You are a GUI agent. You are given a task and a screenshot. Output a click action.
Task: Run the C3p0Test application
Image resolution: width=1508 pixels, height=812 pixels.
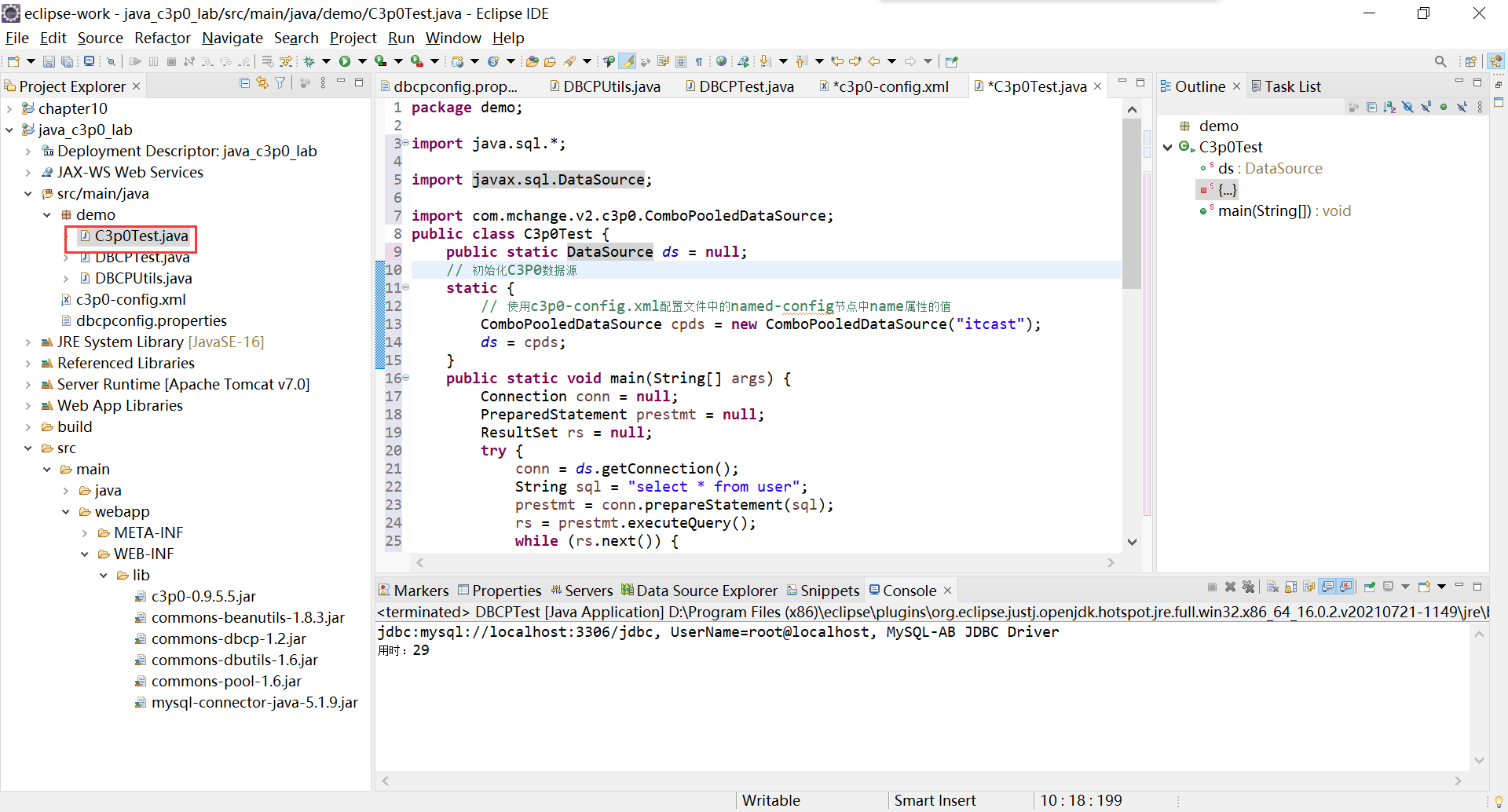point(346,60)
